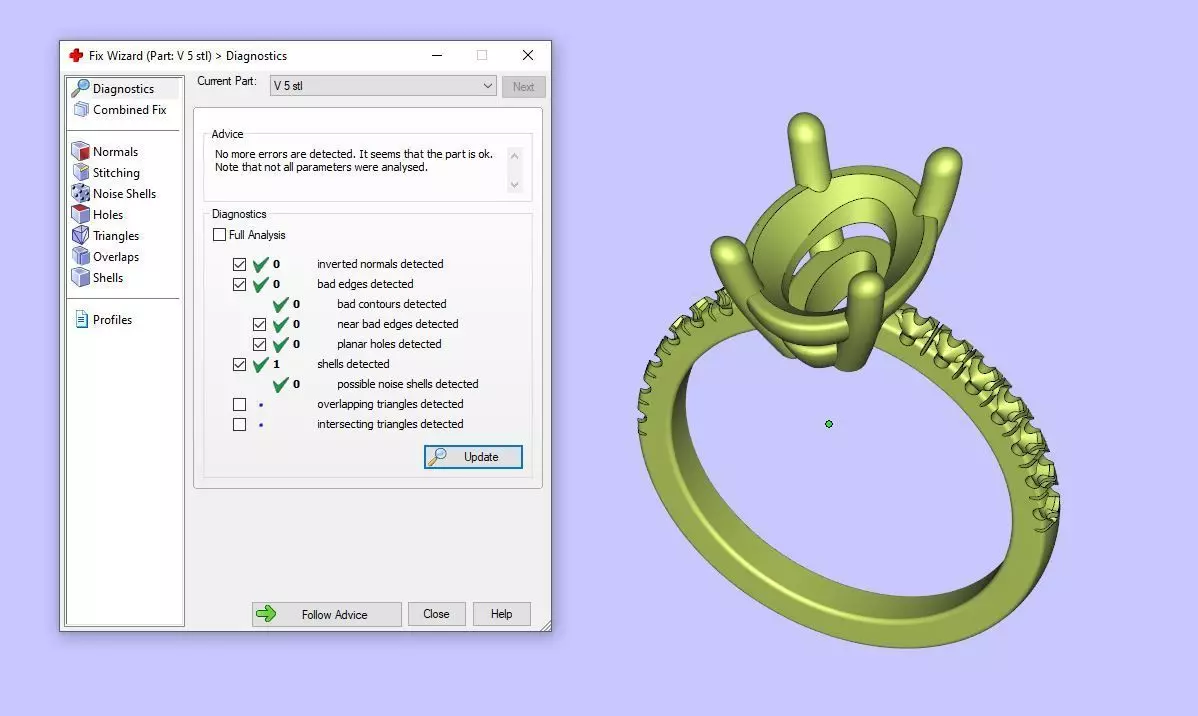Viewport: 1198px width, 716px height.
Task: Click 'shells detected' text
Action: coord(353,364)
